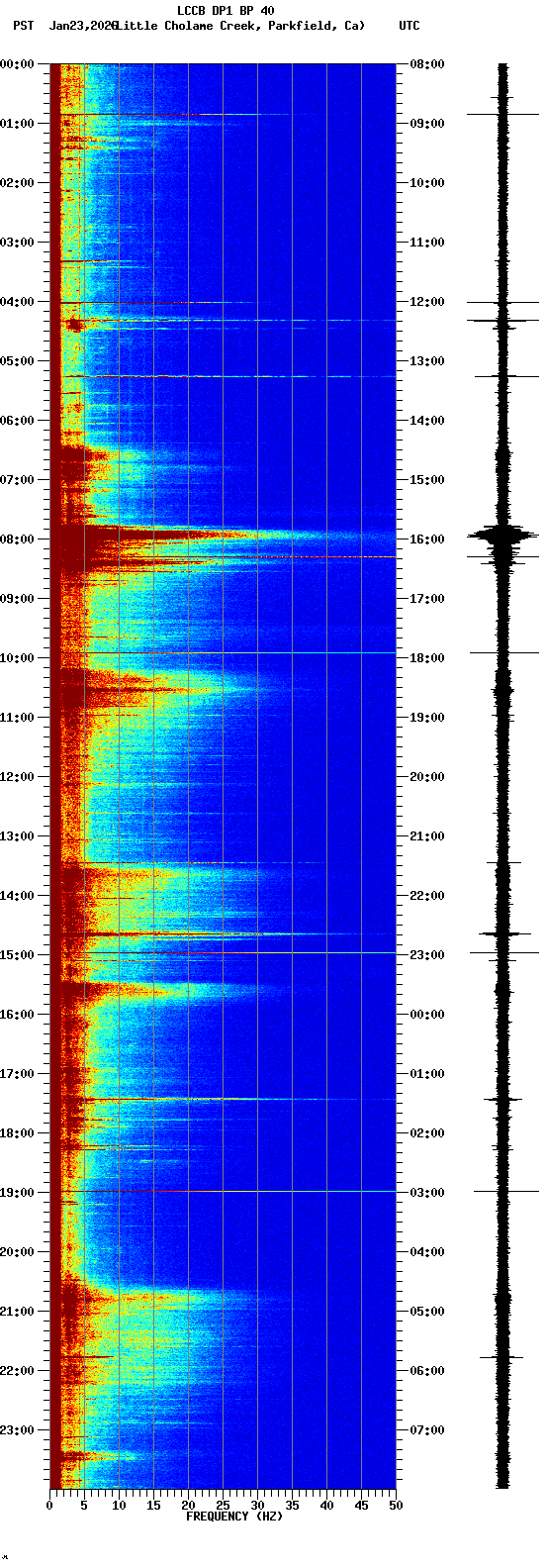Click the 22:00 UTC time label

point(427,896)
